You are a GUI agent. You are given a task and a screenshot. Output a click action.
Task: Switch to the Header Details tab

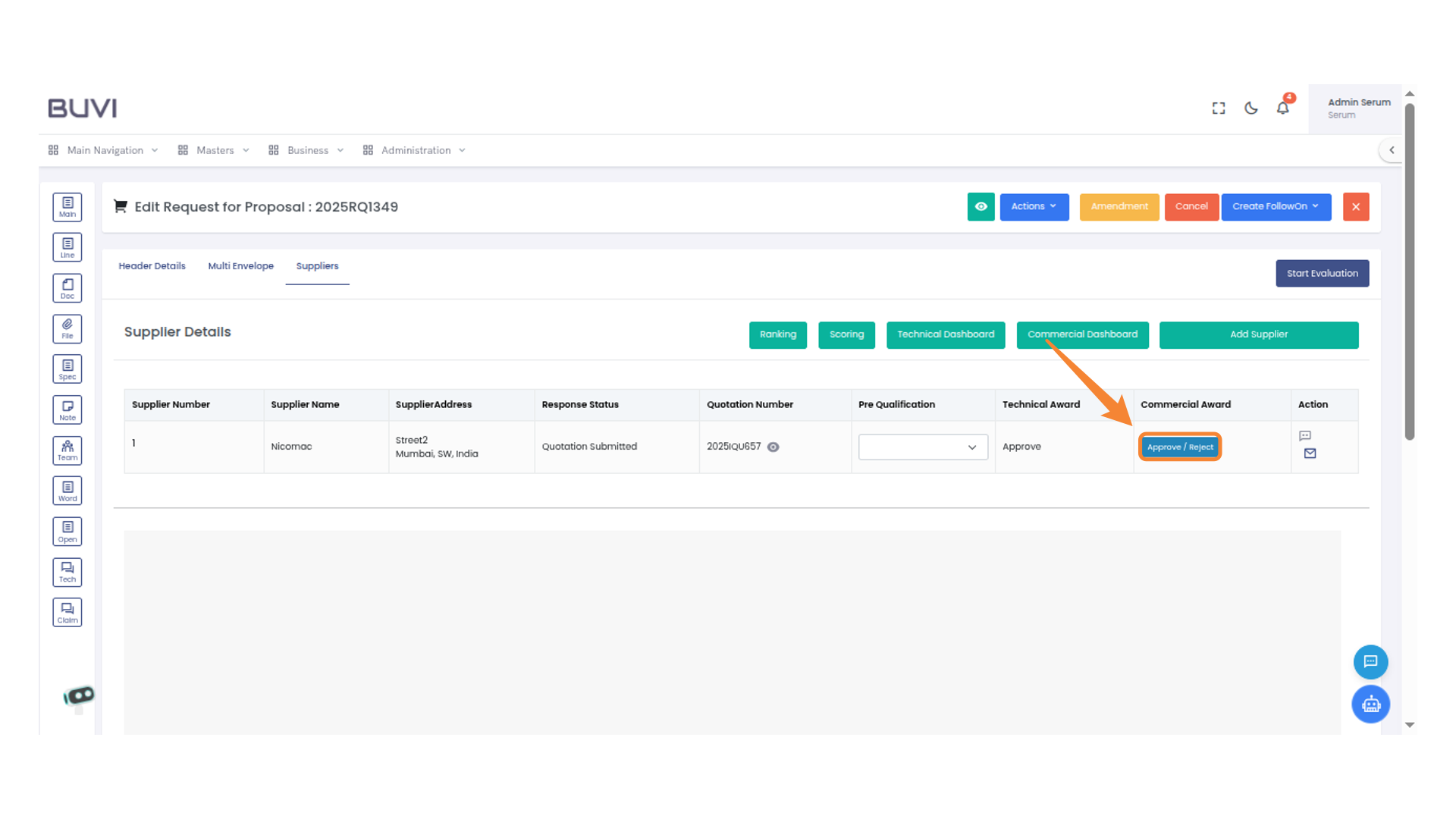152,266
